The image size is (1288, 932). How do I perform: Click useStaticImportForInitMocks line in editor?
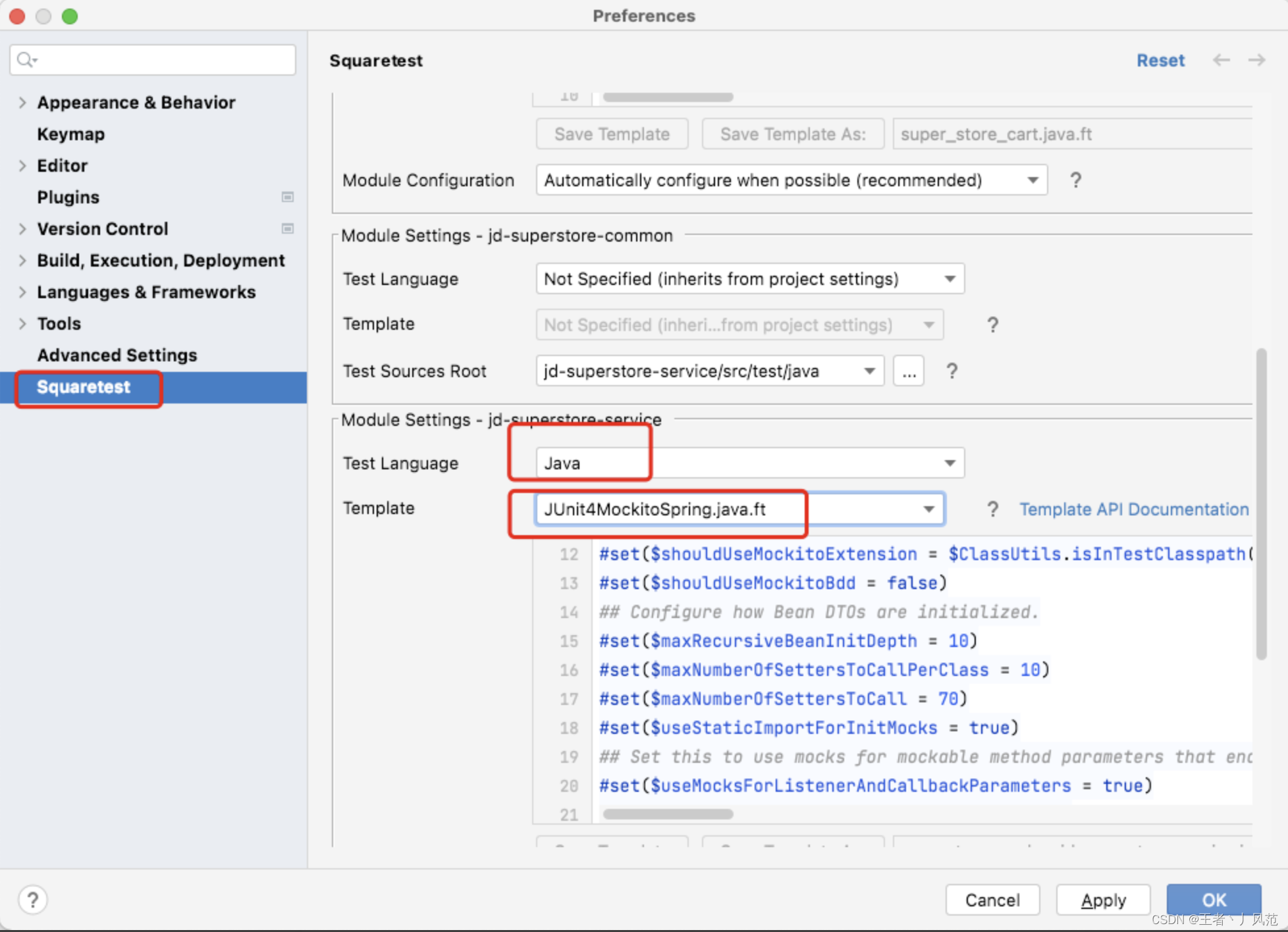(x=809, y=728)
